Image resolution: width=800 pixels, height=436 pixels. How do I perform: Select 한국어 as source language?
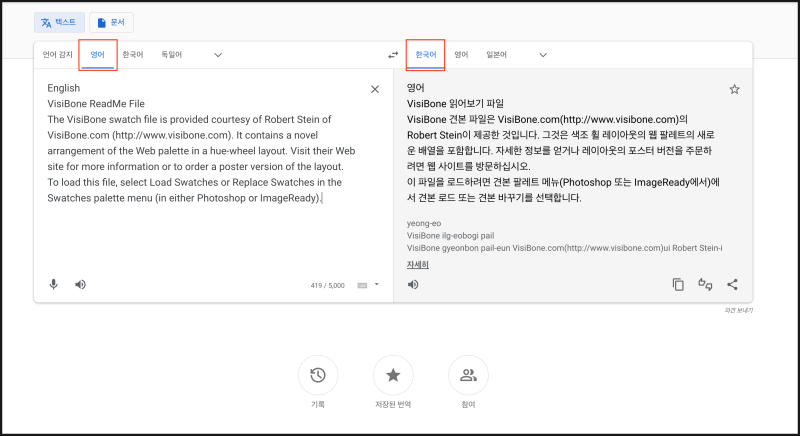tap(133, 55)
